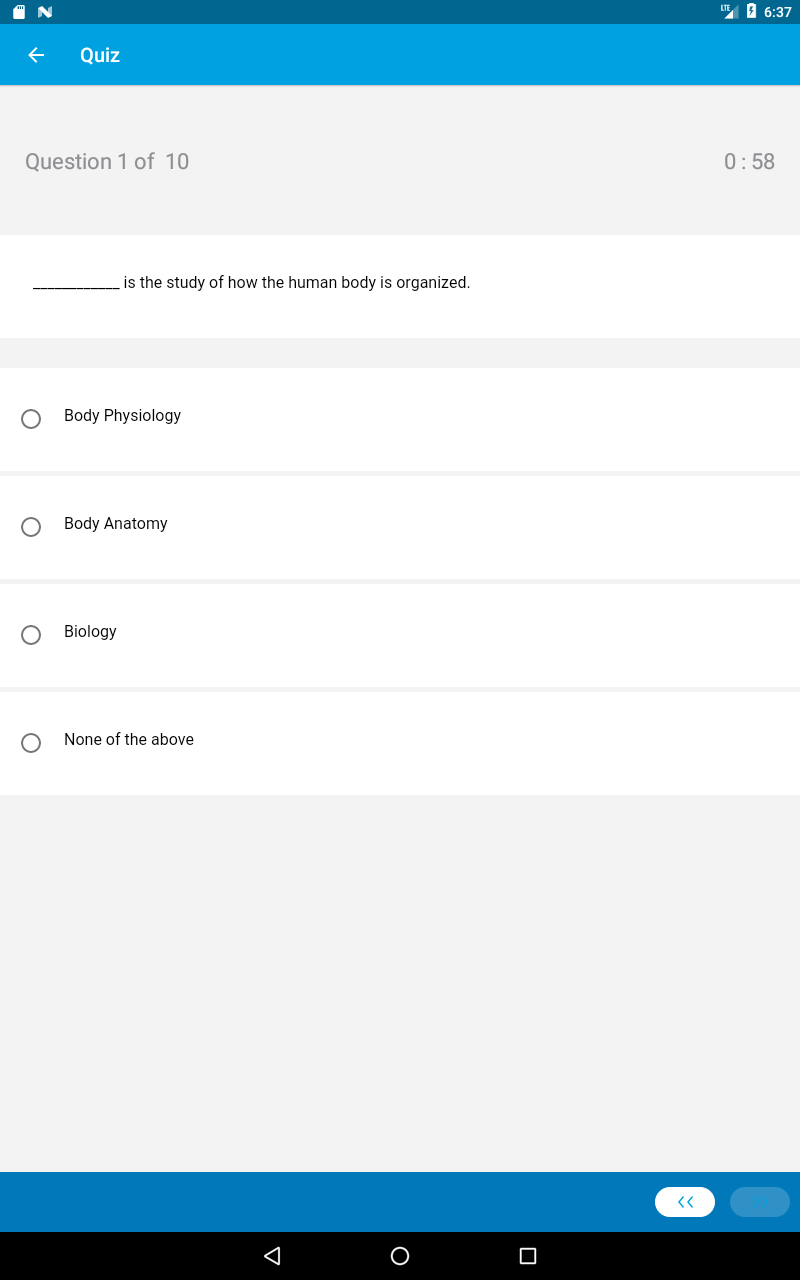Open recent apps square button
The image size is (800, 1280).
pyautogui.click(x=528, y=1255)
